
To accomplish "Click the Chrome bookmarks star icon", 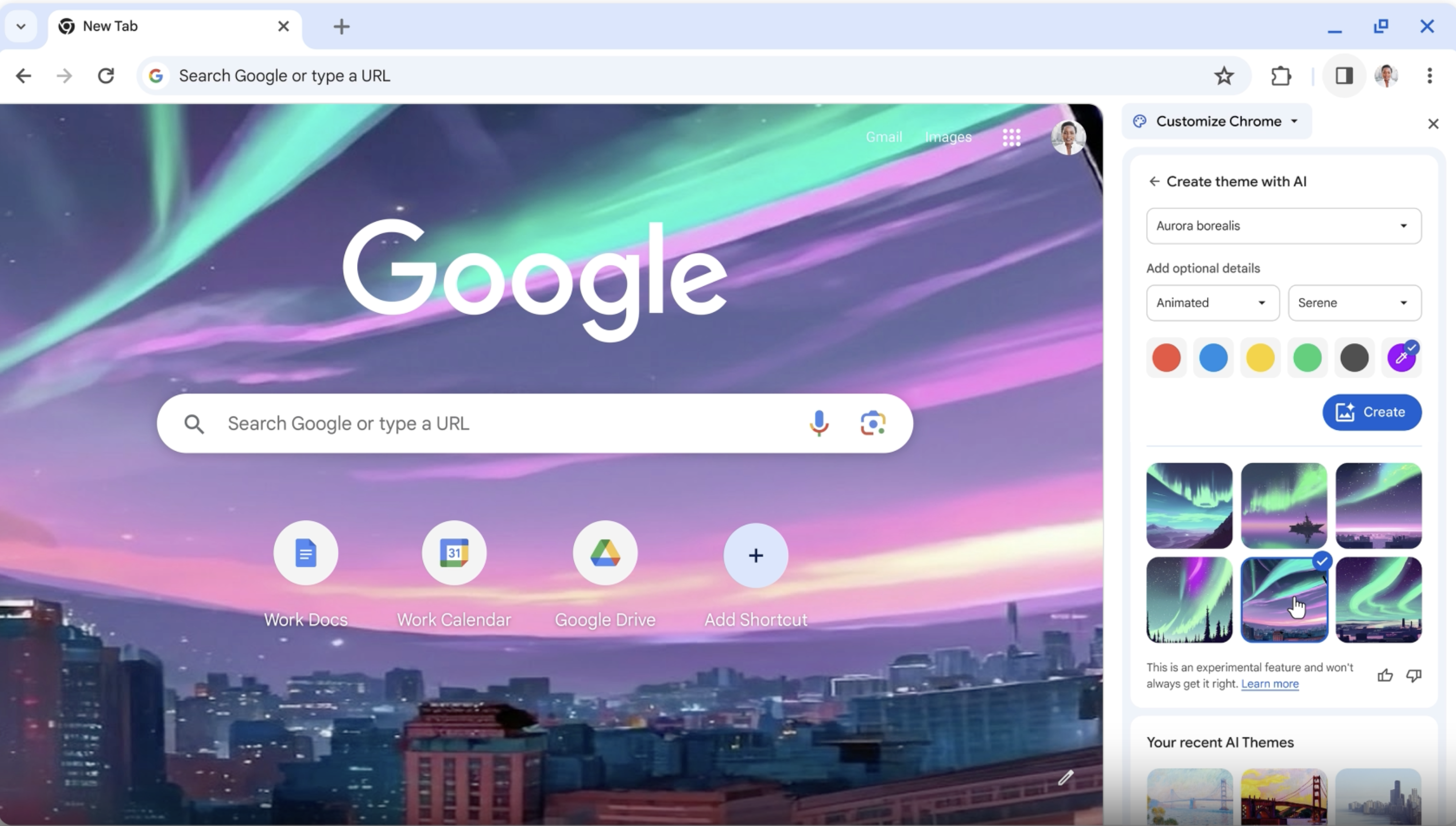I will pos(1223,75).
